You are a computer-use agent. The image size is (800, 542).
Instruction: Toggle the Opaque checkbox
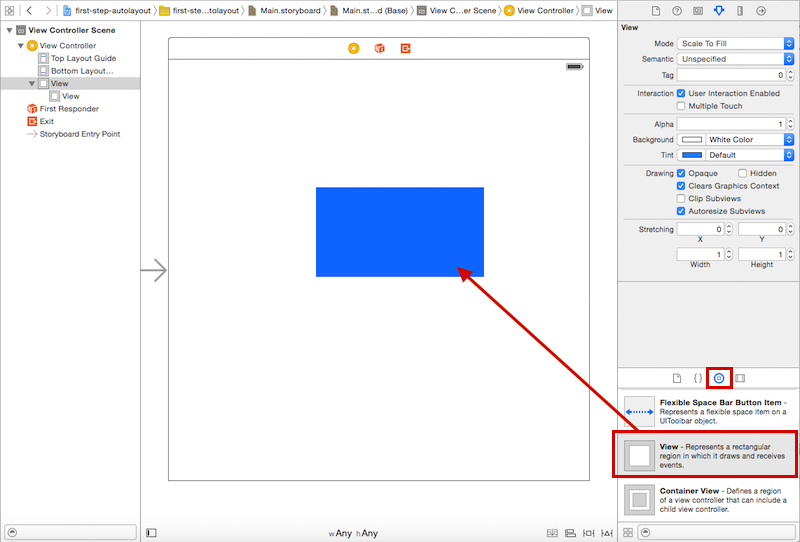click(681, 174)
